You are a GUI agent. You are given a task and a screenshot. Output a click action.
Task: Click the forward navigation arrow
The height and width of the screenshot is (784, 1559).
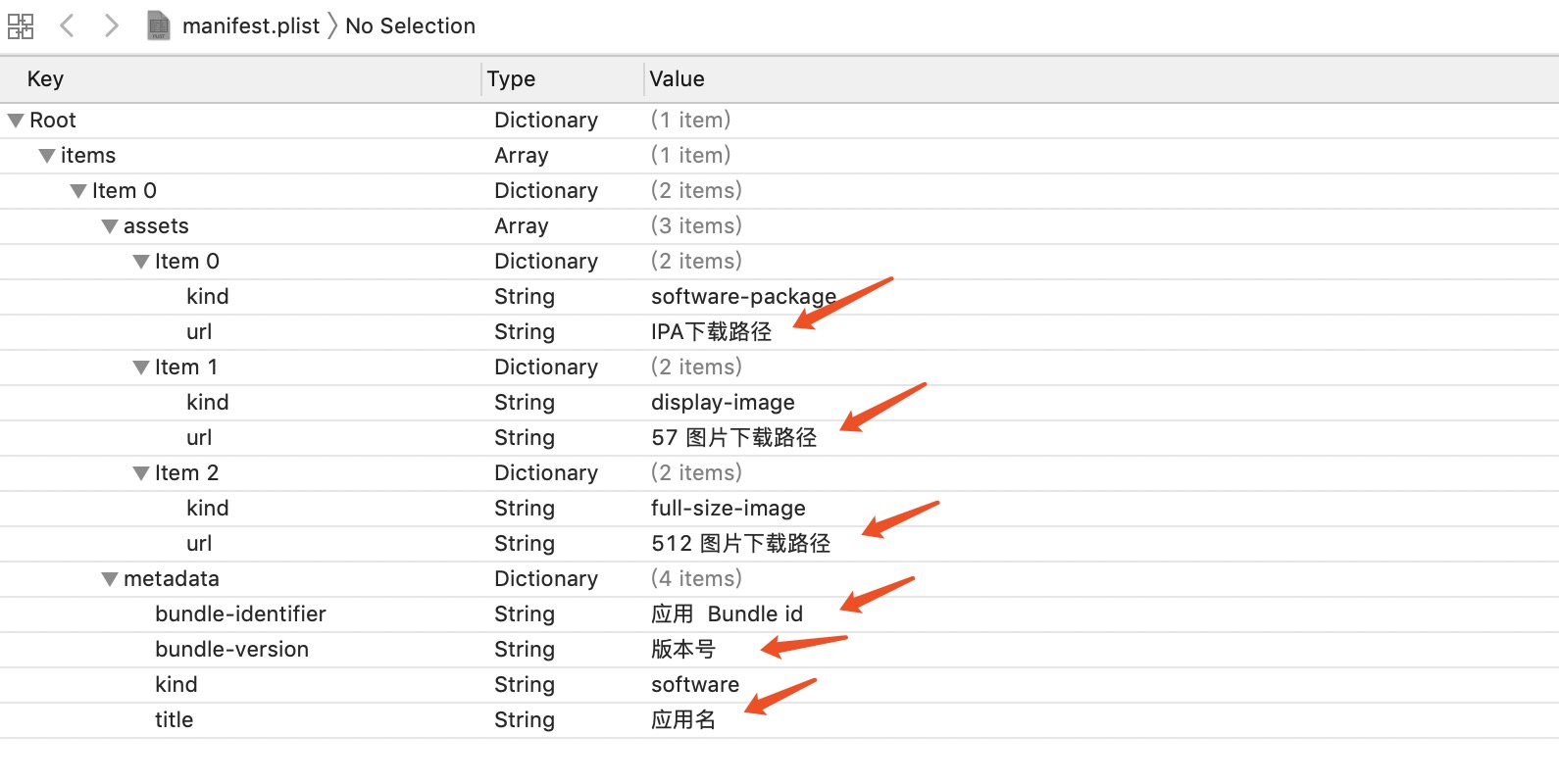click(111, 25)
